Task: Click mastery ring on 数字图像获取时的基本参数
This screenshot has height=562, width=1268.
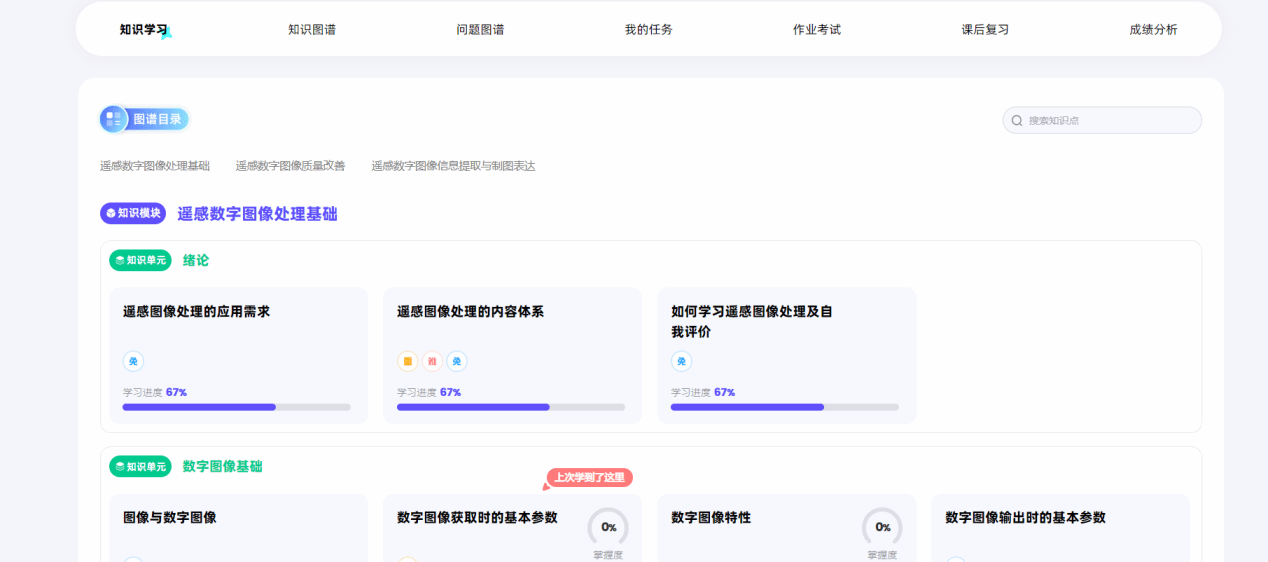Action: pos(608,527)
